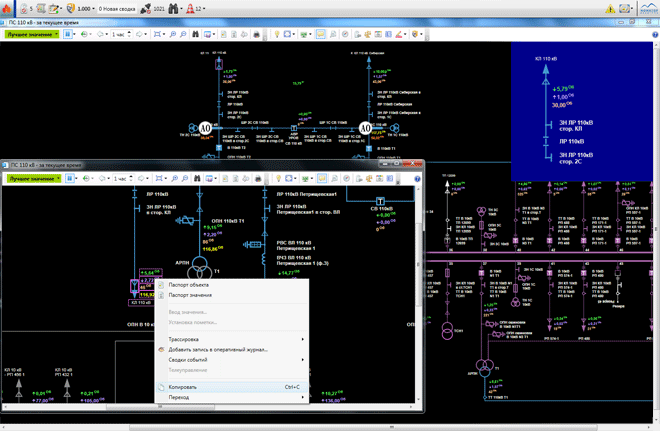Open dropdown next to 1.000 in top bar
This screenshot has width=660, height=431.
(93, 8)
